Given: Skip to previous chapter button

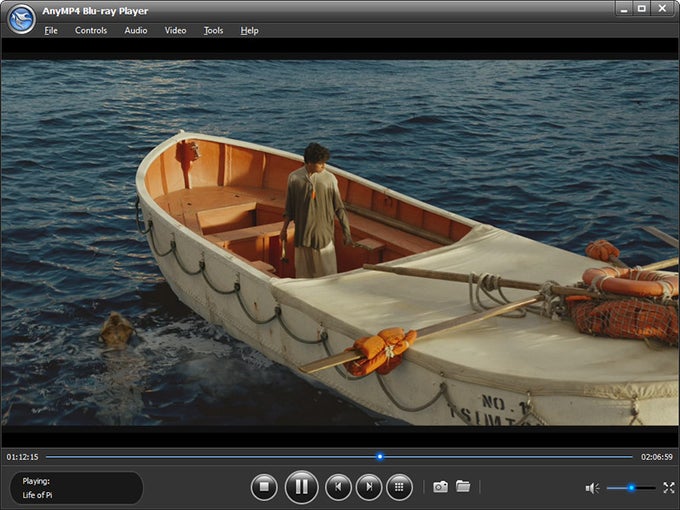Looking at the screenshot, I should click(x=338, y=487).
